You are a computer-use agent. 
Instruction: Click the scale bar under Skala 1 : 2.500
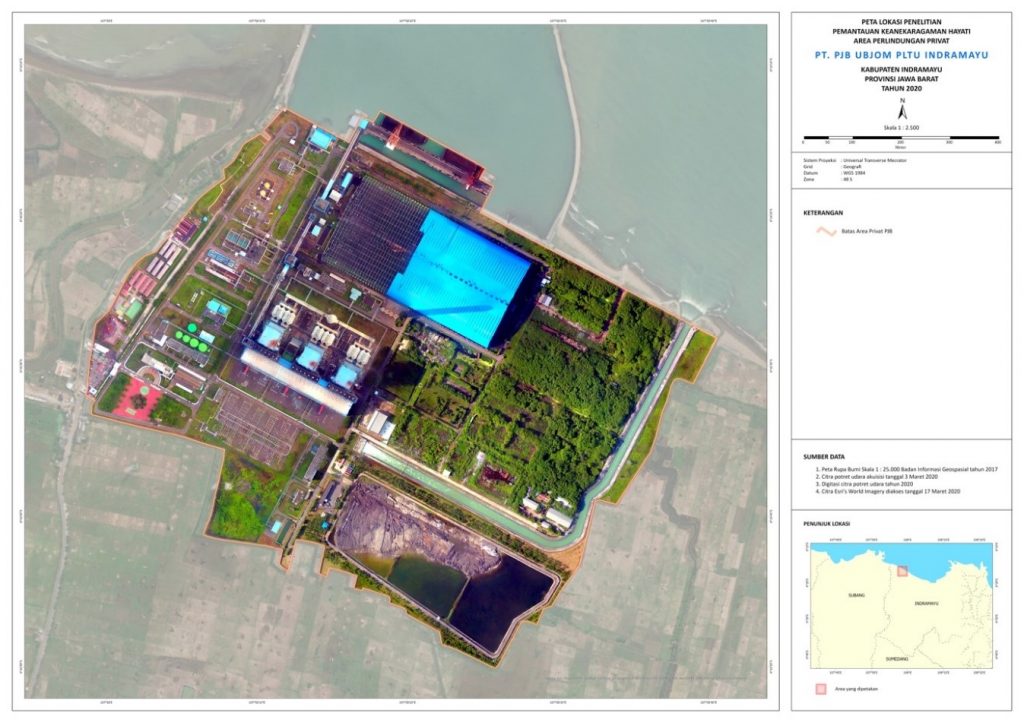902,137
